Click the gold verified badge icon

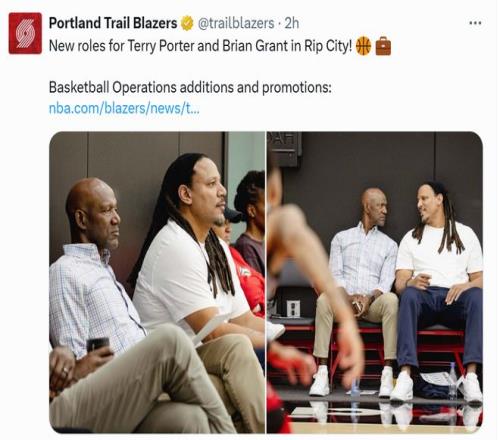pos(187,23)
